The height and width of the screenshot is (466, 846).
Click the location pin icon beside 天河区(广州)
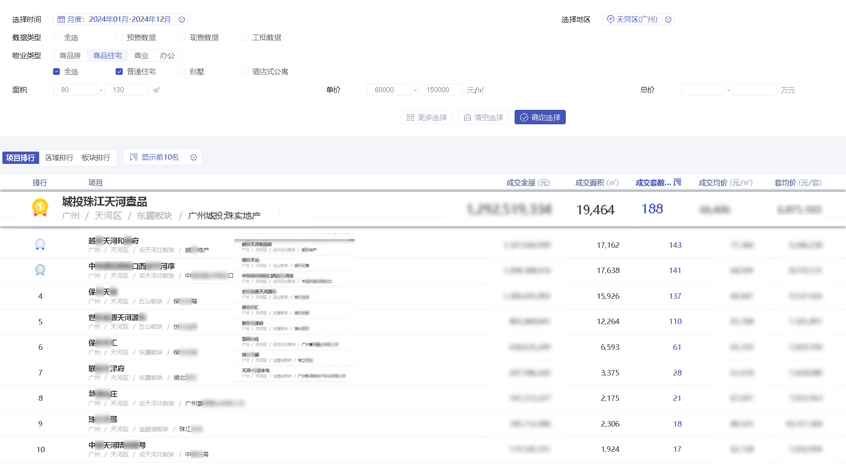610,20
